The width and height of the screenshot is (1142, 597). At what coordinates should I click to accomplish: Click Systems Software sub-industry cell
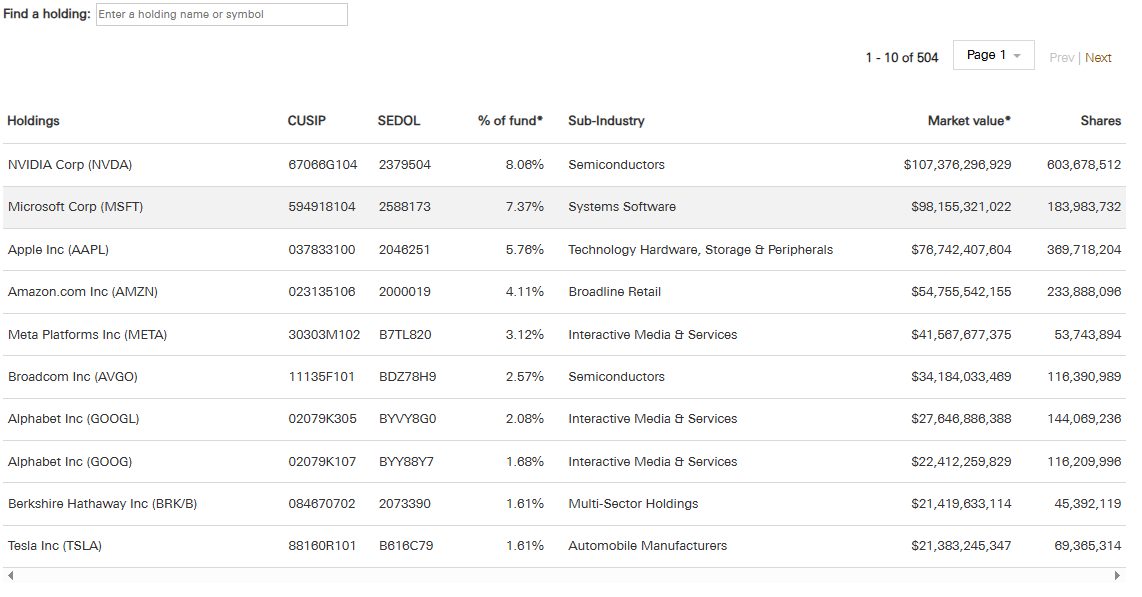point(622,207)
